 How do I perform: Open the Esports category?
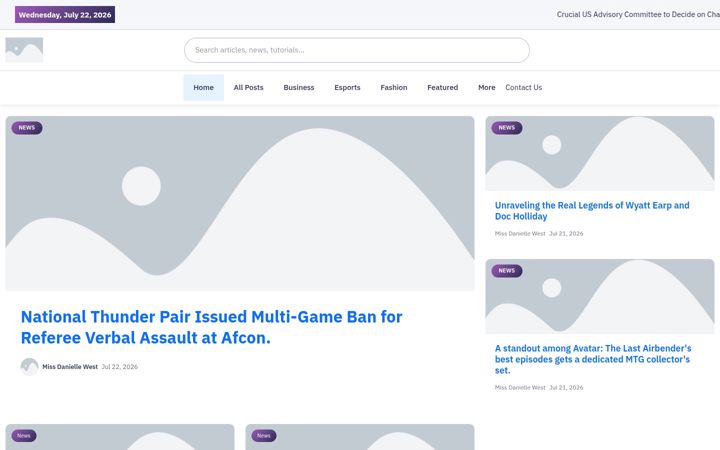(x=347, y=87)
